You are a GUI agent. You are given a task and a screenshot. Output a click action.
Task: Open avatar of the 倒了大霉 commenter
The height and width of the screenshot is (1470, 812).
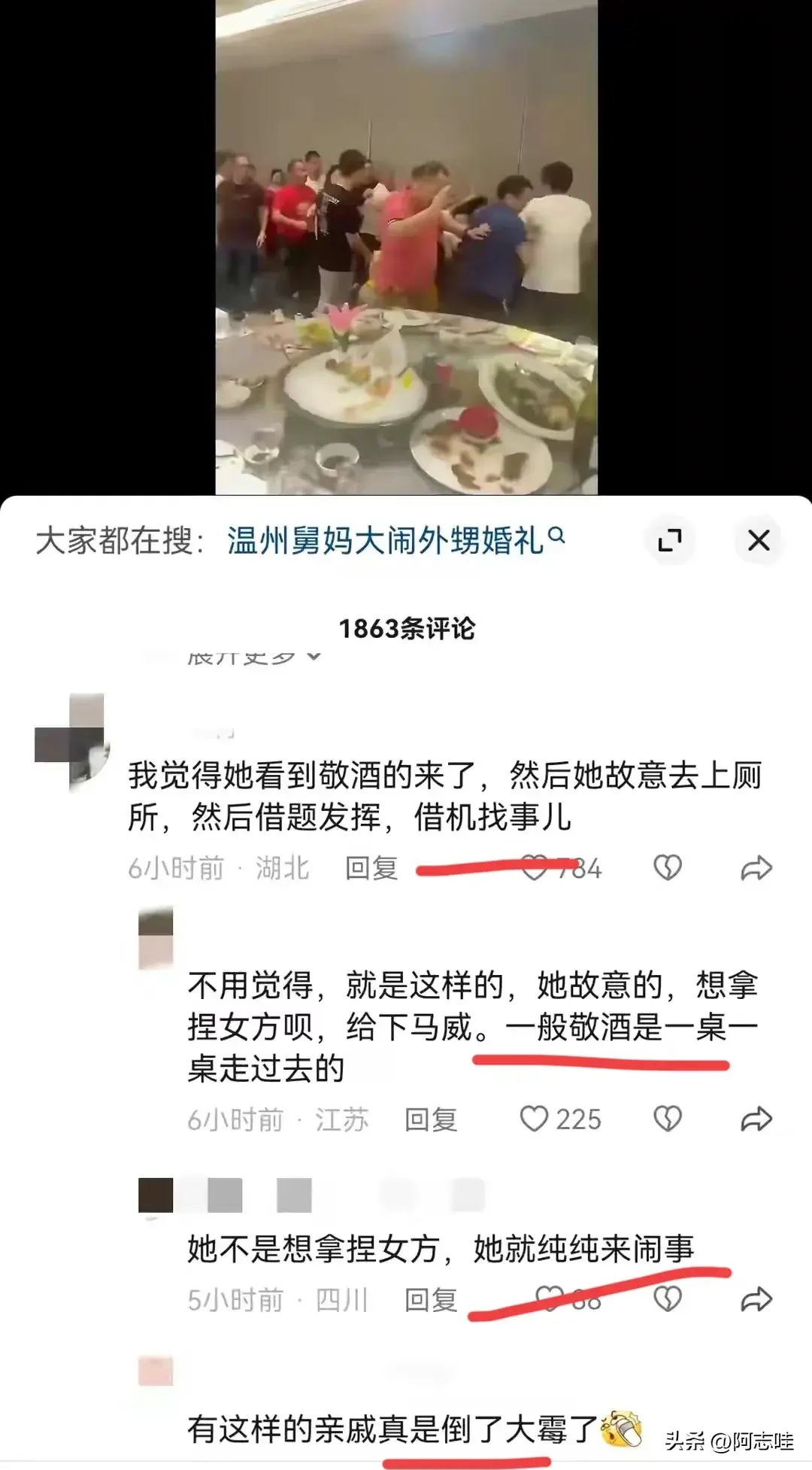point(156,1371)
